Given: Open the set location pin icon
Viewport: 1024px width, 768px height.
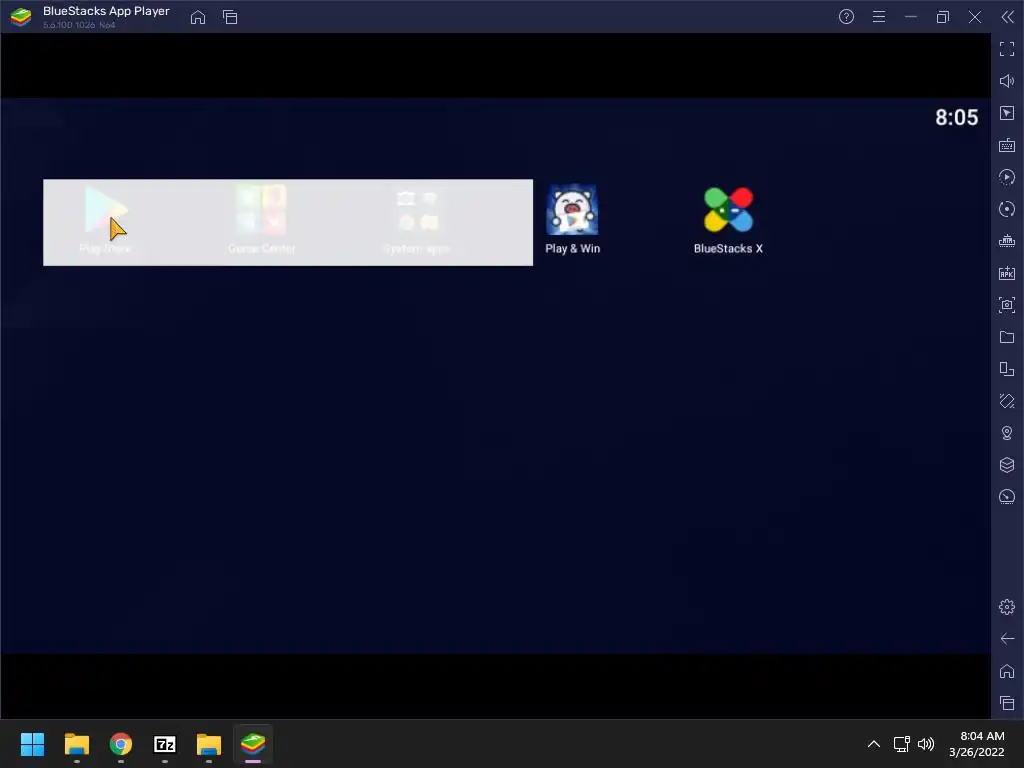Looking at the screenshot, I should tap(1007, 433).
